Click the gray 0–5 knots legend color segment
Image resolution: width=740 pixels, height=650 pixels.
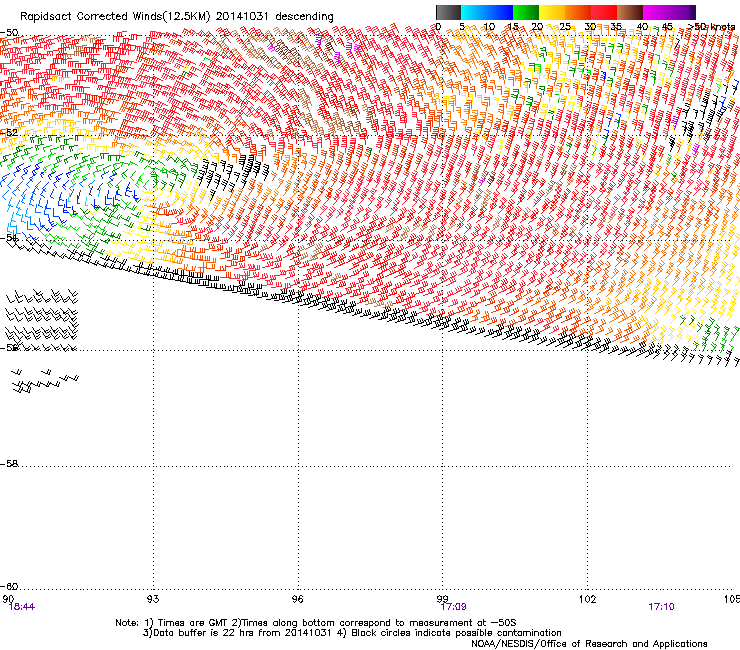[x=448, y=12]
